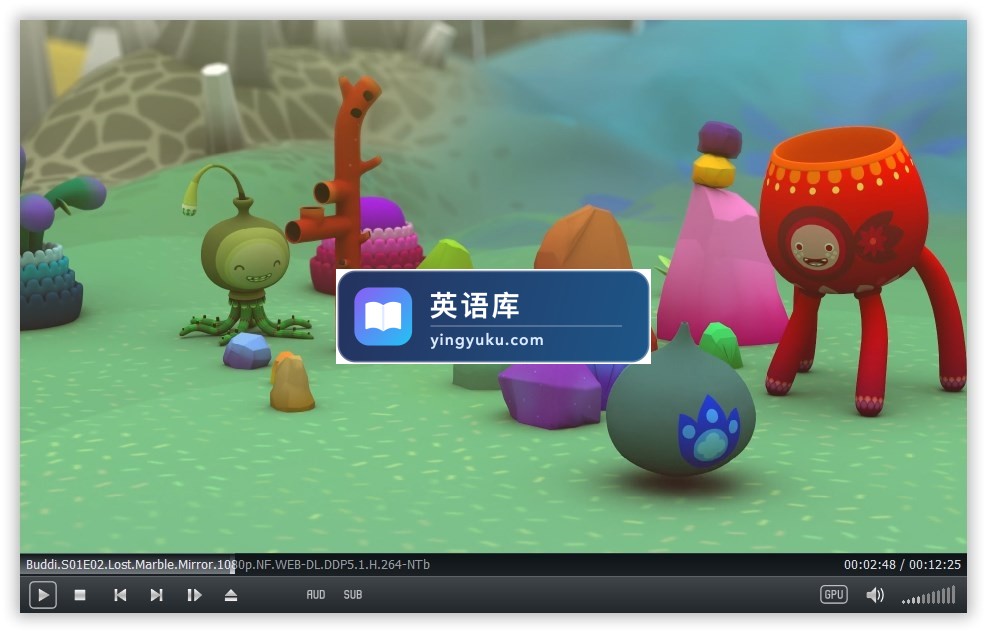Image resolution: width=987 pixels, height=633 pixels.
Task: Advance one frame with the frame-step icon
Action: coord(194,595)
